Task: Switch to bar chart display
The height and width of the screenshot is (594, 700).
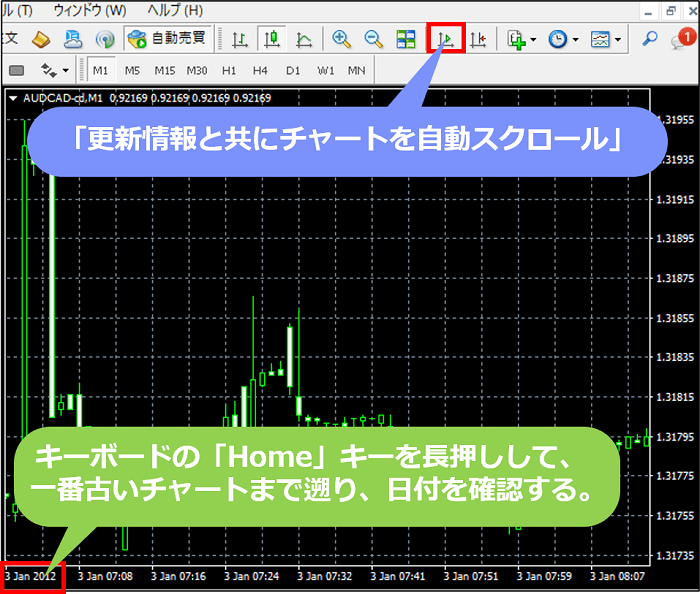Action: (x=240, y=40)
